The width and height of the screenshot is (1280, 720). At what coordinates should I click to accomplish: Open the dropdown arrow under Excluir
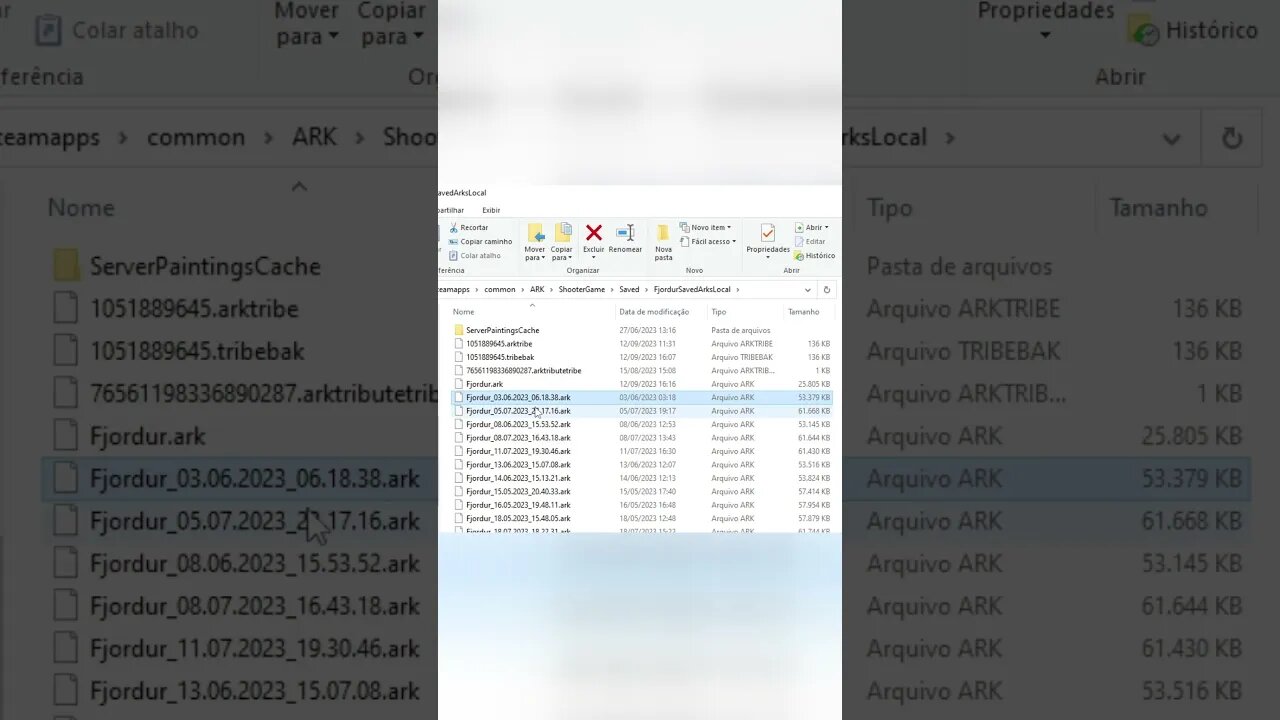point(594,258)
